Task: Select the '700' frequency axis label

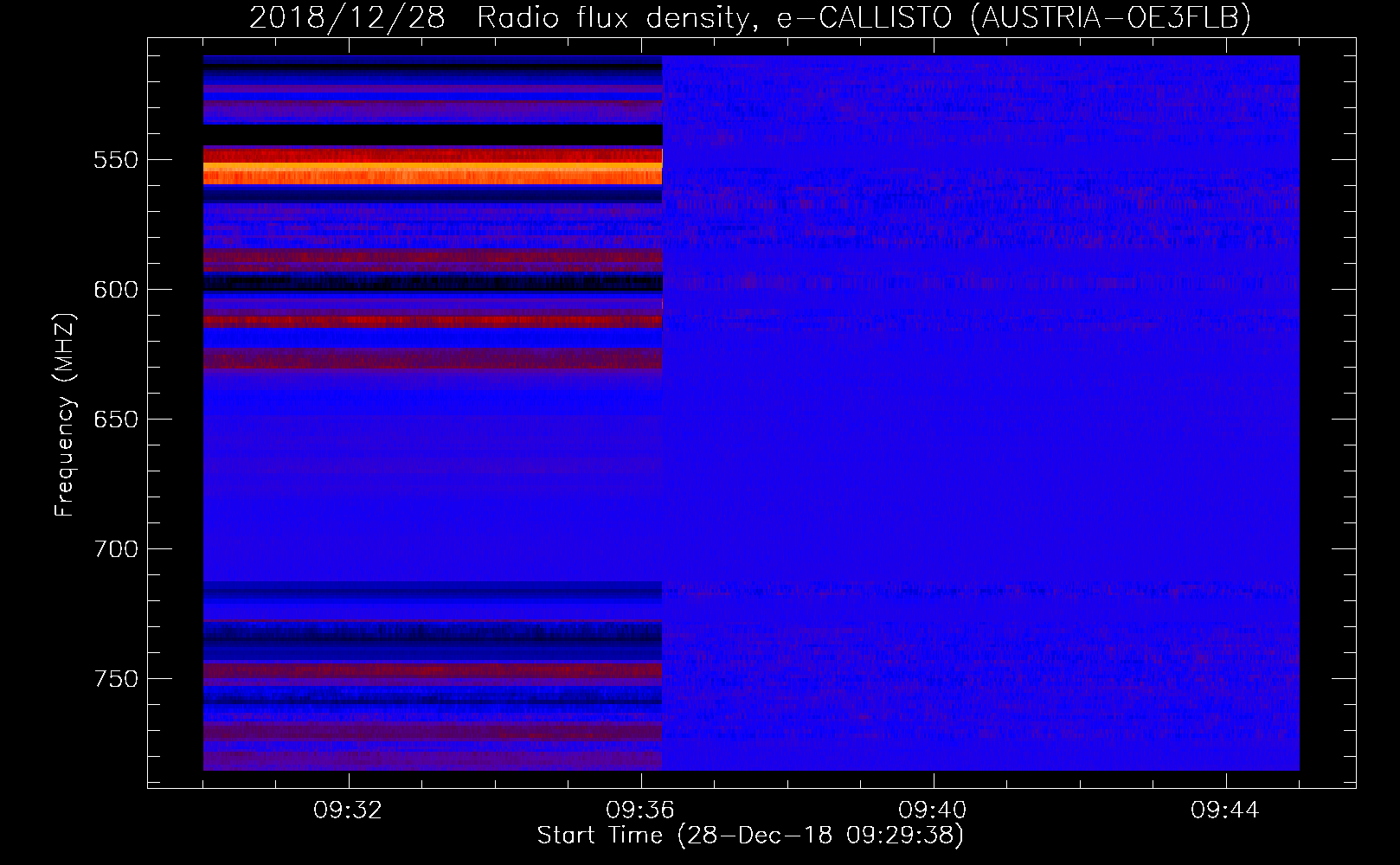Action: 115,549
